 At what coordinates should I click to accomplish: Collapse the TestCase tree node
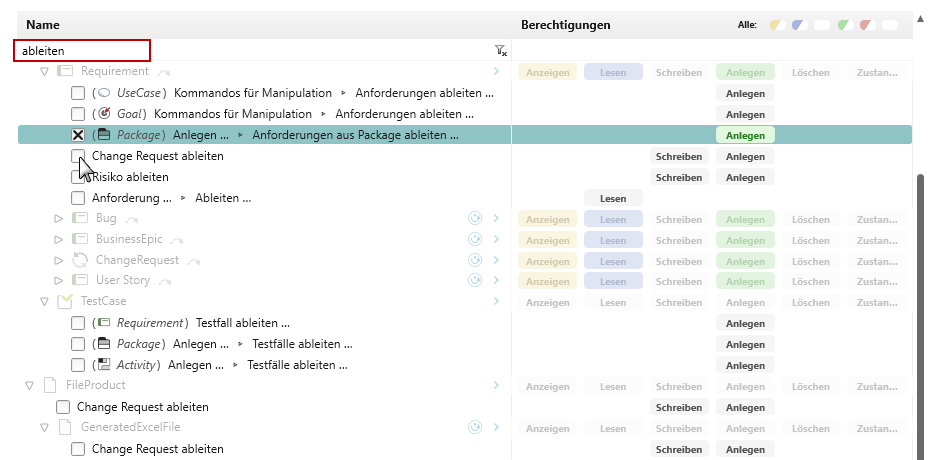pos(44,301)
